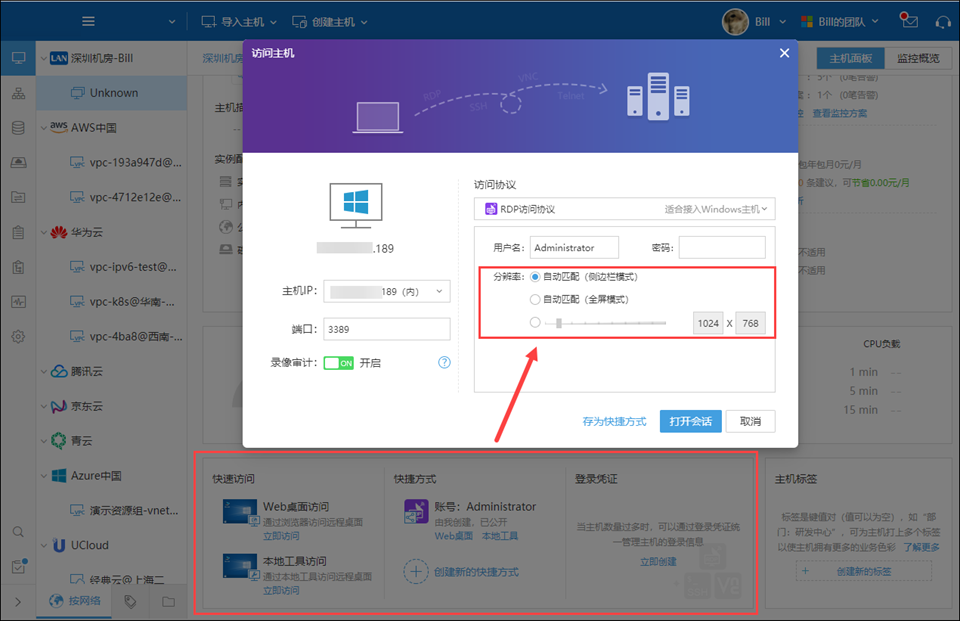This screenshot has height=621, width=960.
Task: Select the custom resolution radio button
Action: 535,323
